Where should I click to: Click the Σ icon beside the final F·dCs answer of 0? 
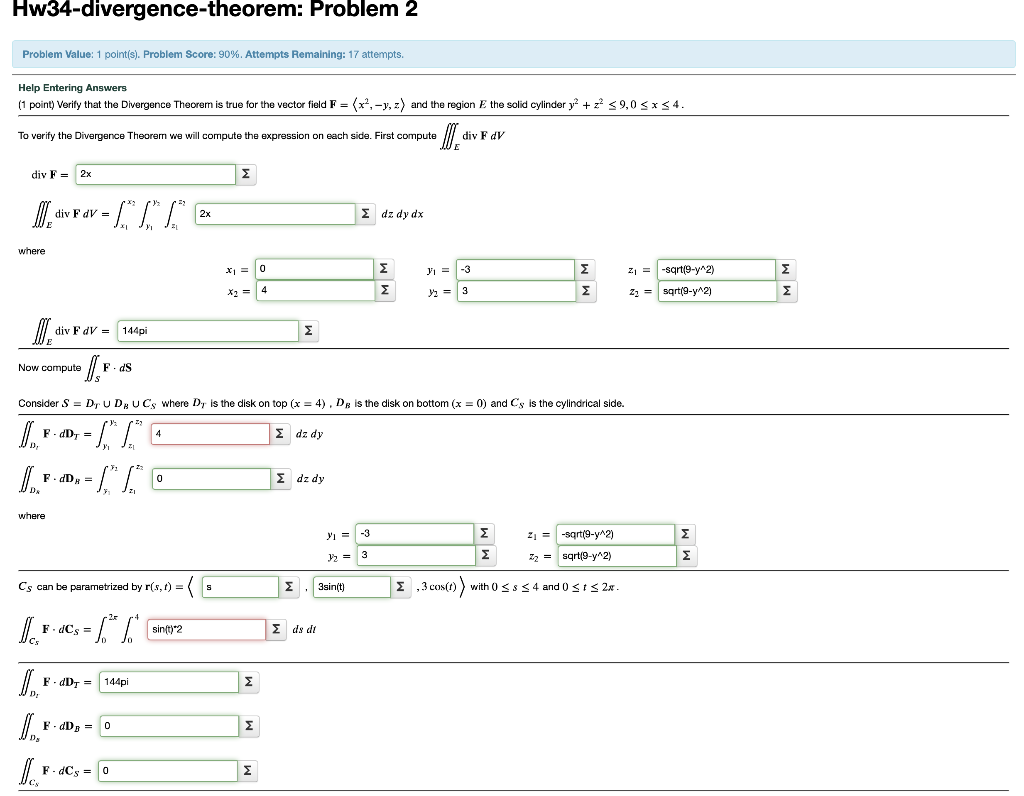247,771
